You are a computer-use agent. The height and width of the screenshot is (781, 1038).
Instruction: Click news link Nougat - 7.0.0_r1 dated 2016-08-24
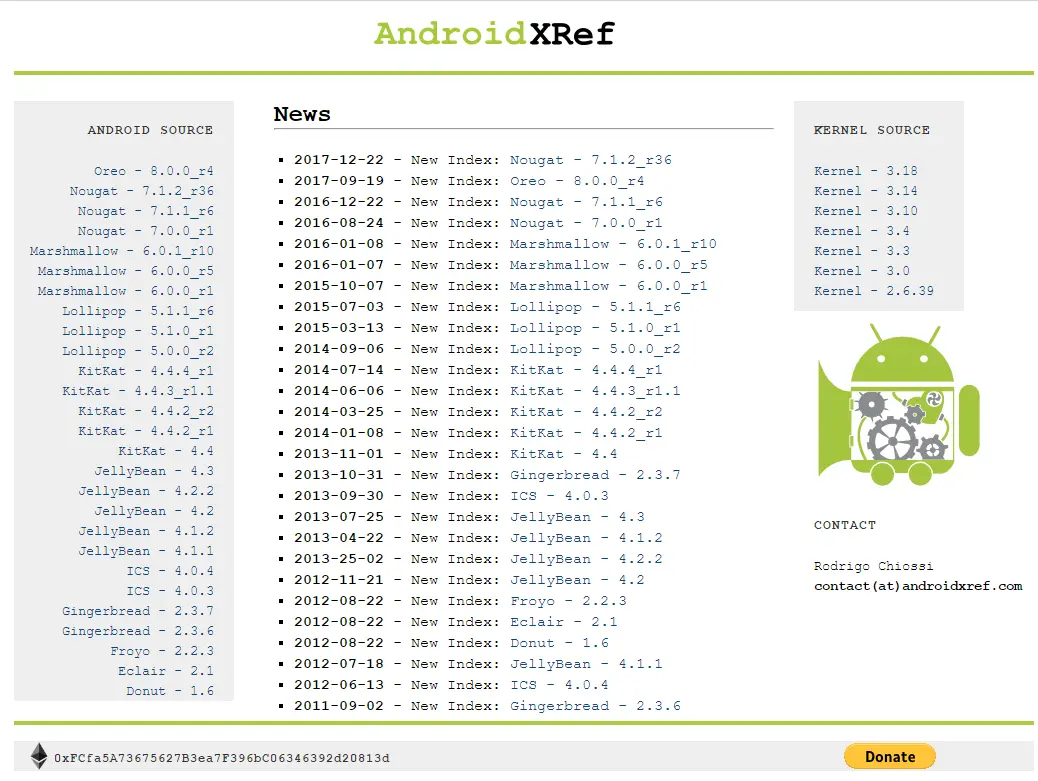[x=586, y=223]
